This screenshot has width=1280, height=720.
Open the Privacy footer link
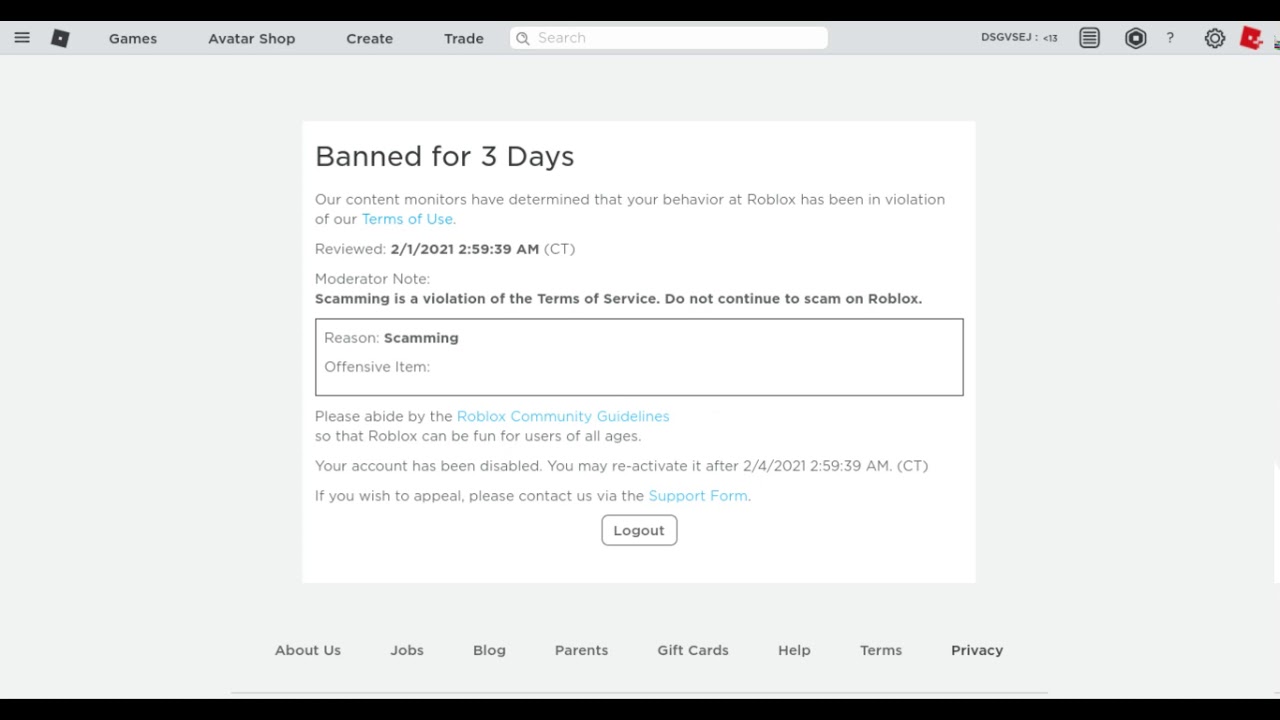pyautogui.click(x=977, y=650)
